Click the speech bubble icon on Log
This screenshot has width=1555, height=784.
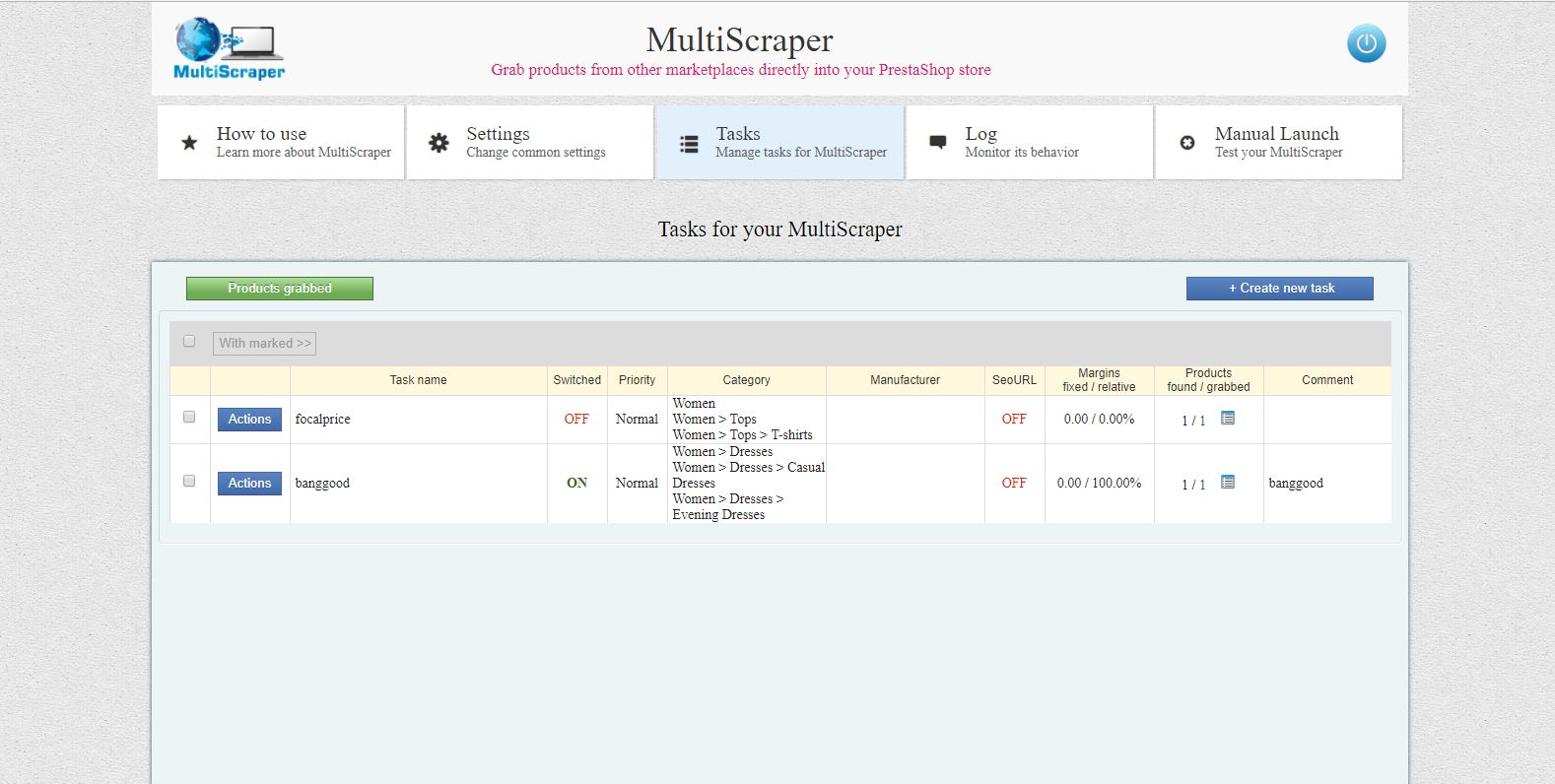click(x=938, y=143)
